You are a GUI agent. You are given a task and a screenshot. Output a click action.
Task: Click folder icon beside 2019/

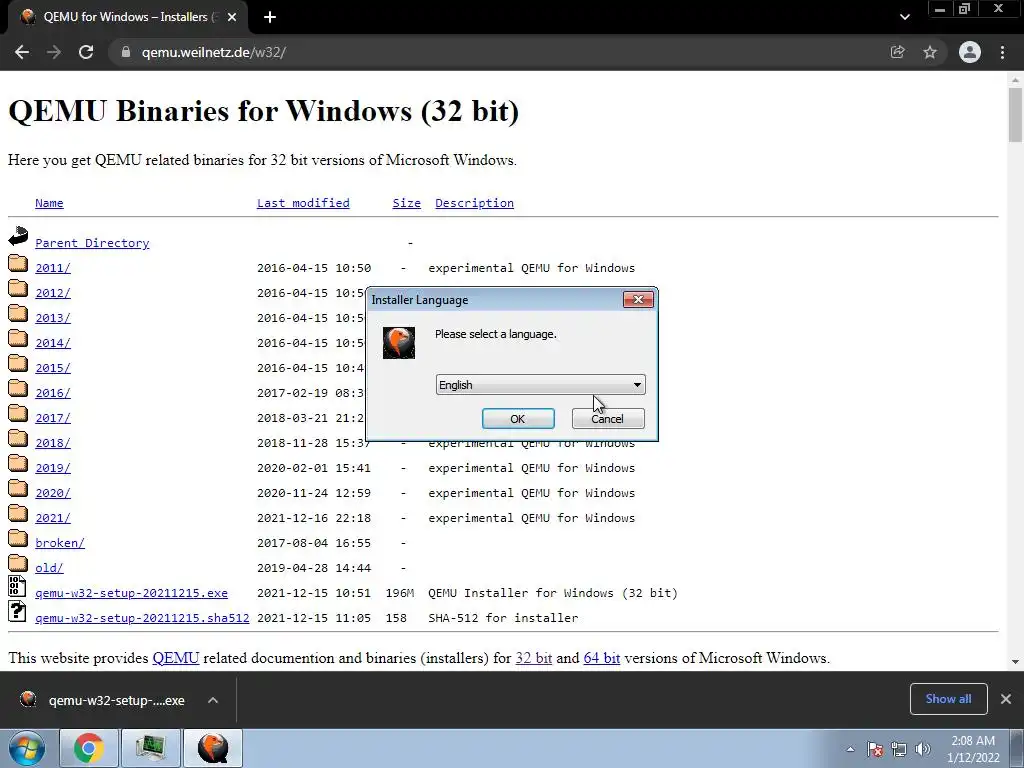coord(18,463)
